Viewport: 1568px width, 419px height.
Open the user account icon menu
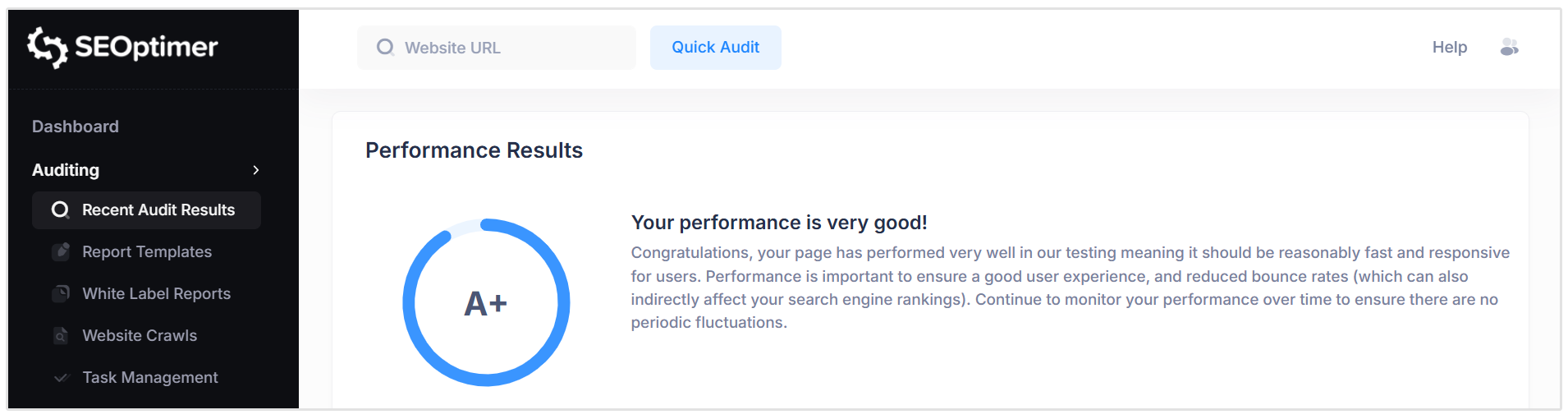coord(1509,48)
